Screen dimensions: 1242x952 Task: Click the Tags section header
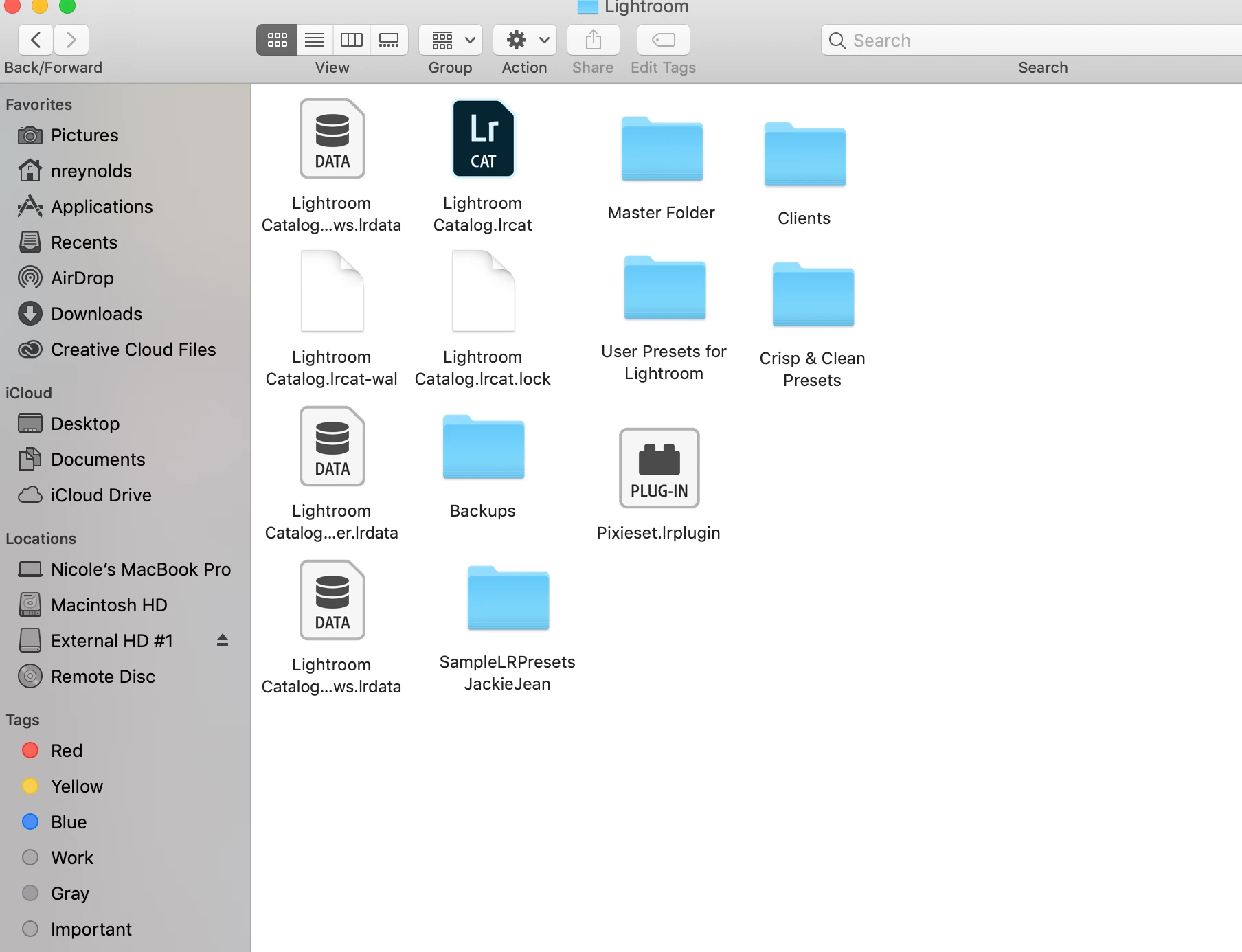[23, 720]
